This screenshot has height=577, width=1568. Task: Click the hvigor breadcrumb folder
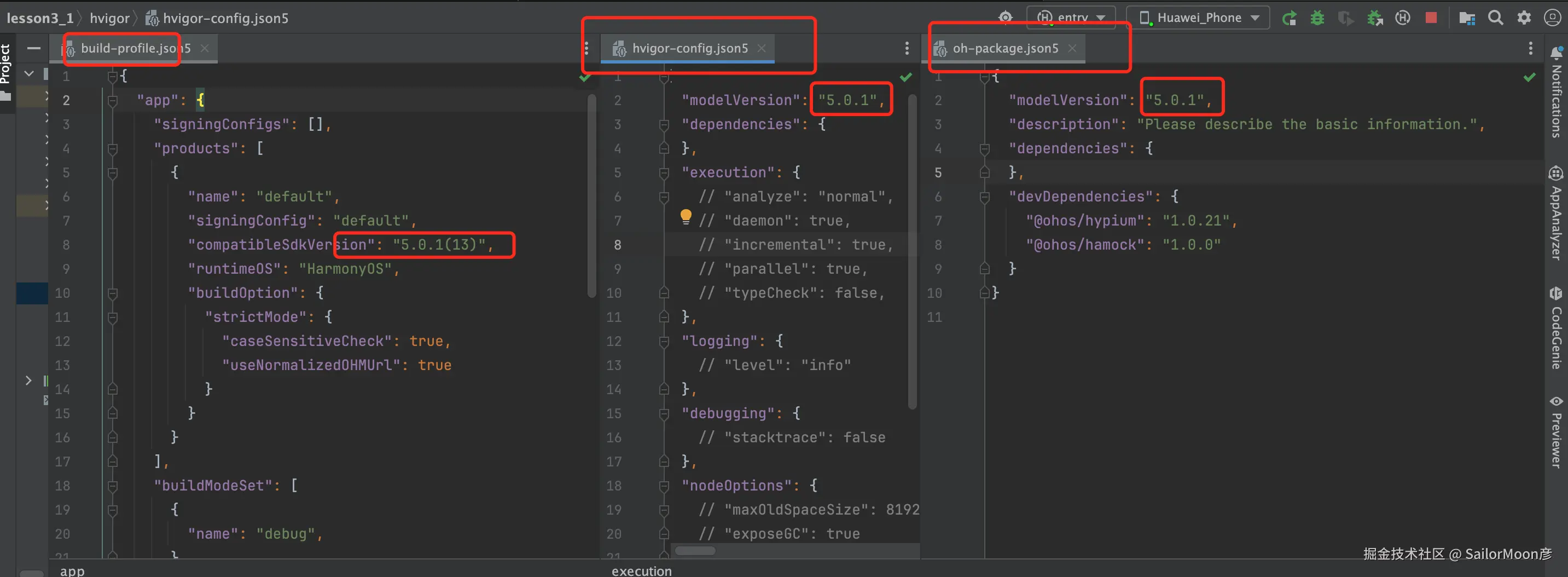click(x=109, y=18)
